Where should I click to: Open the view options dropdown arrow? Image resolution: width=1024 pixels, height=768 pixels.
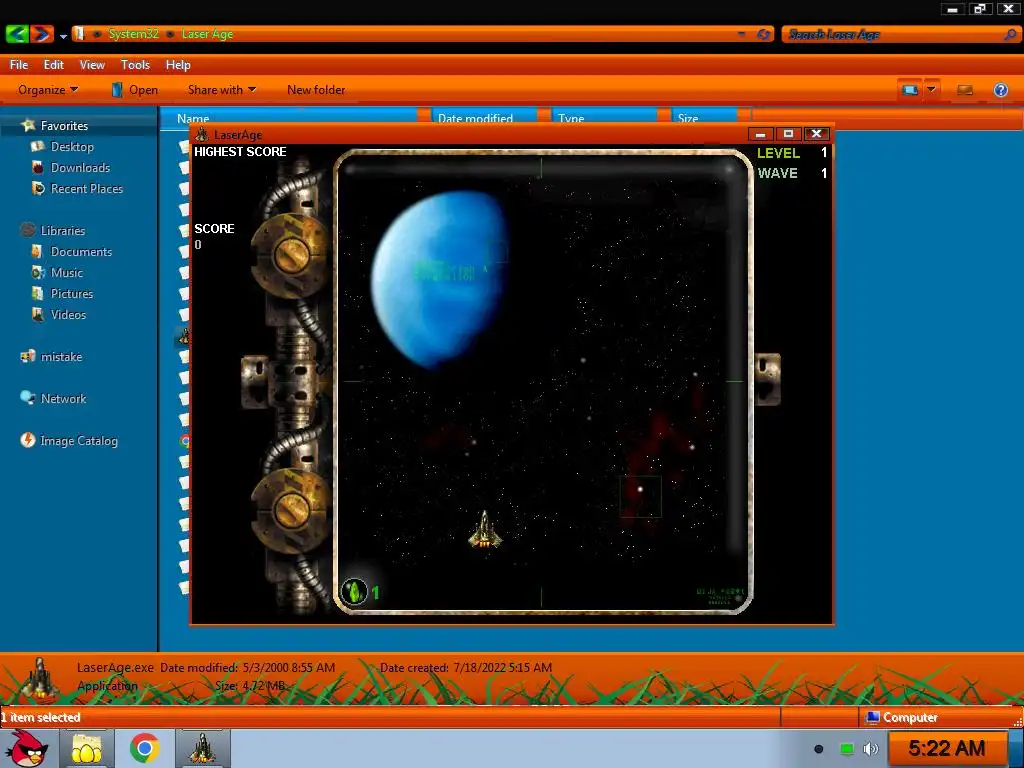click(x=932, y=89)
